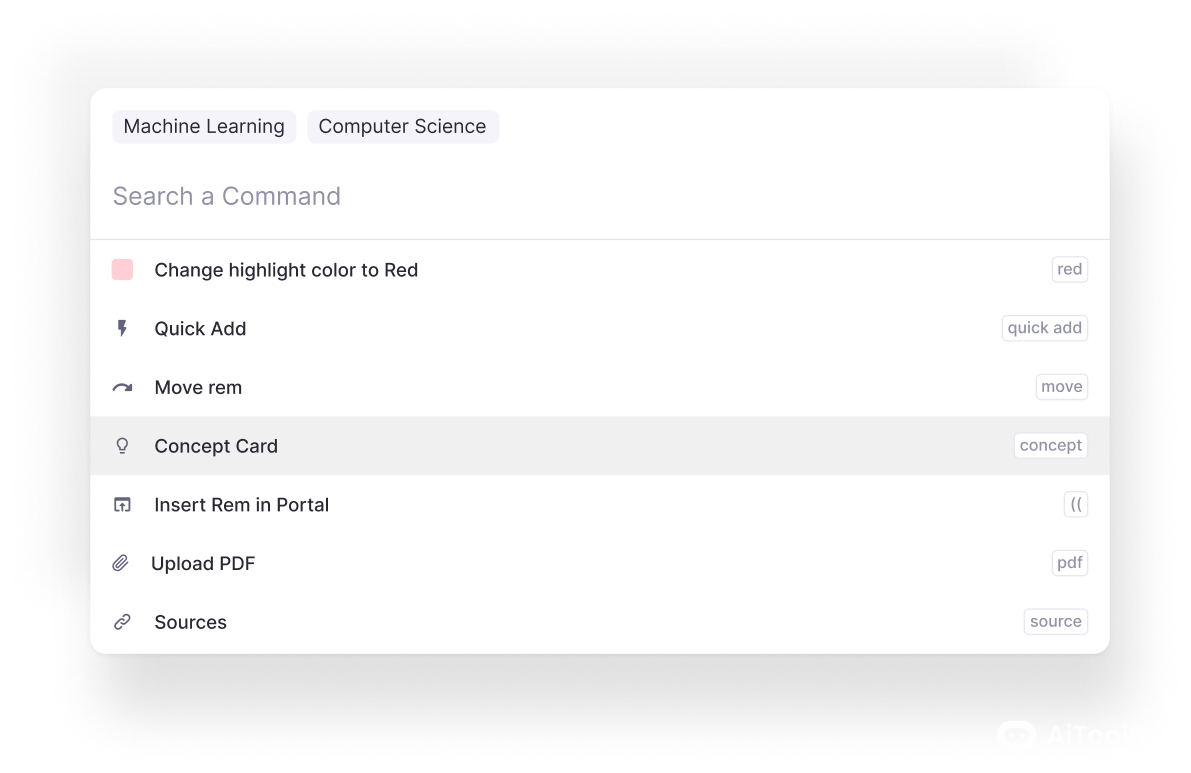Click the red highlight color swatch
This screenshot has width=1191, height=773.
click(122, 269)
